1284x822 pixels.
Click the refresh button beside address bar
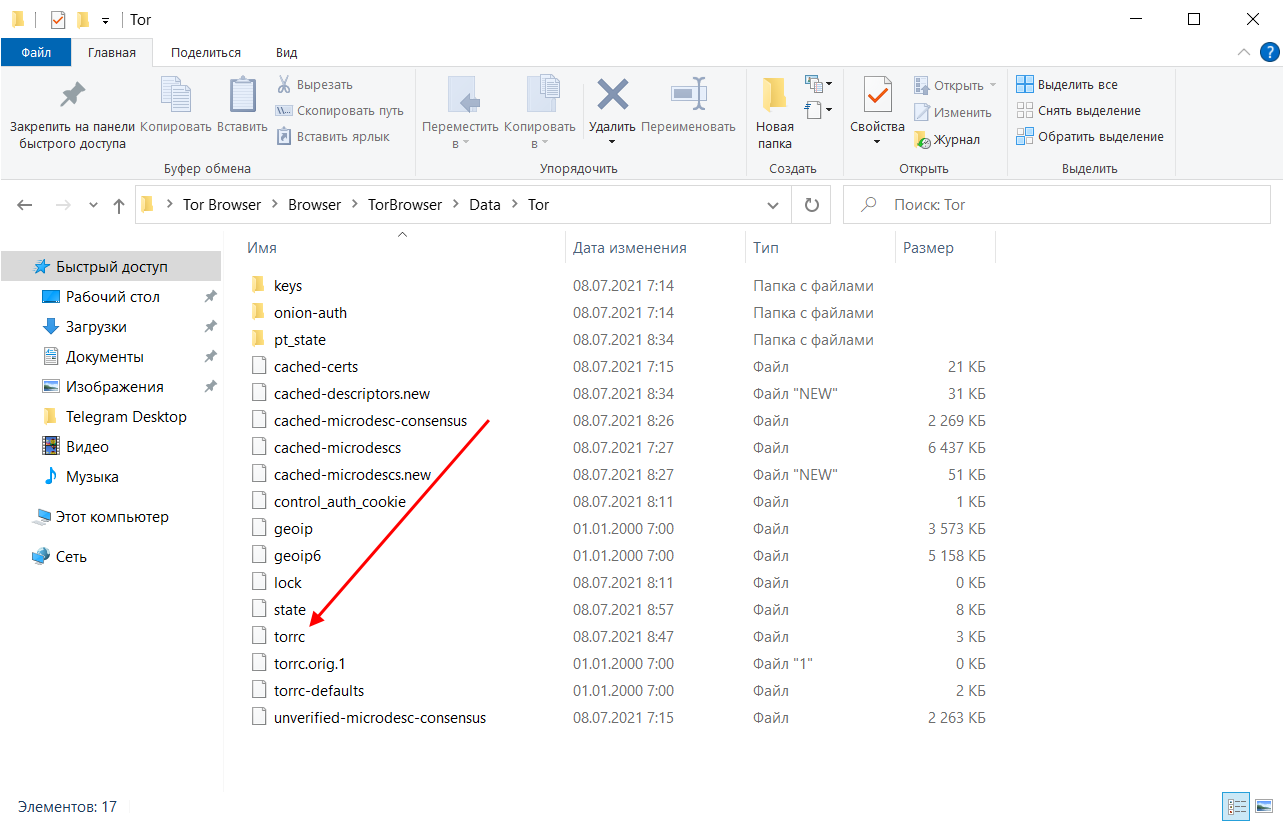812,205
